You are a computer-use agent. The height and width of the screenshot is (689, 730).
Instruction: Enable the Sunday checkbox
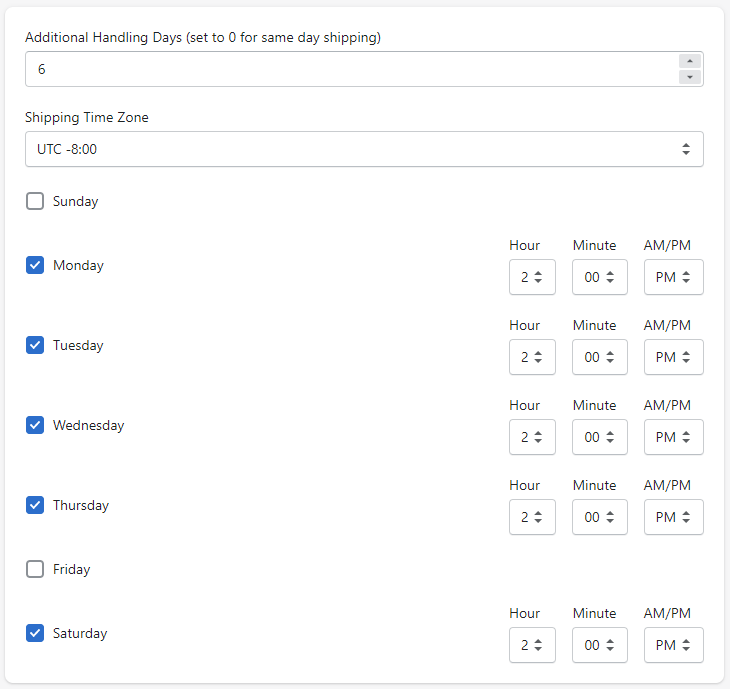(35, 201)
